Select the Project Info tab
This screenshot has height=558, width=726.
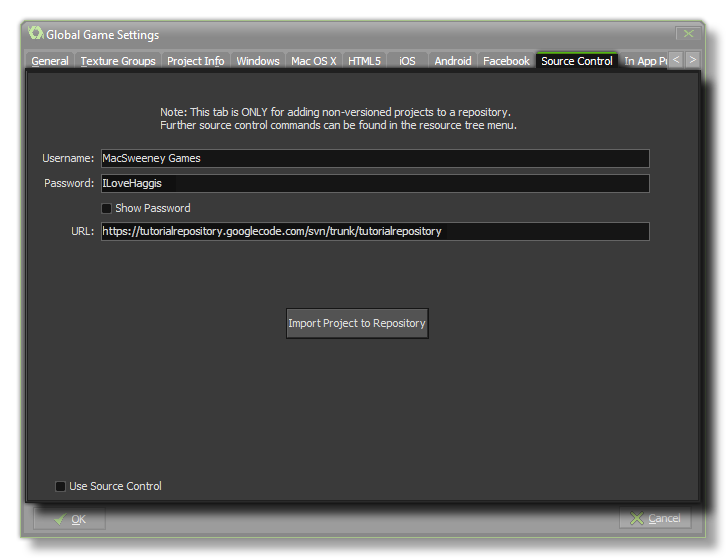(x=195, y=61)
